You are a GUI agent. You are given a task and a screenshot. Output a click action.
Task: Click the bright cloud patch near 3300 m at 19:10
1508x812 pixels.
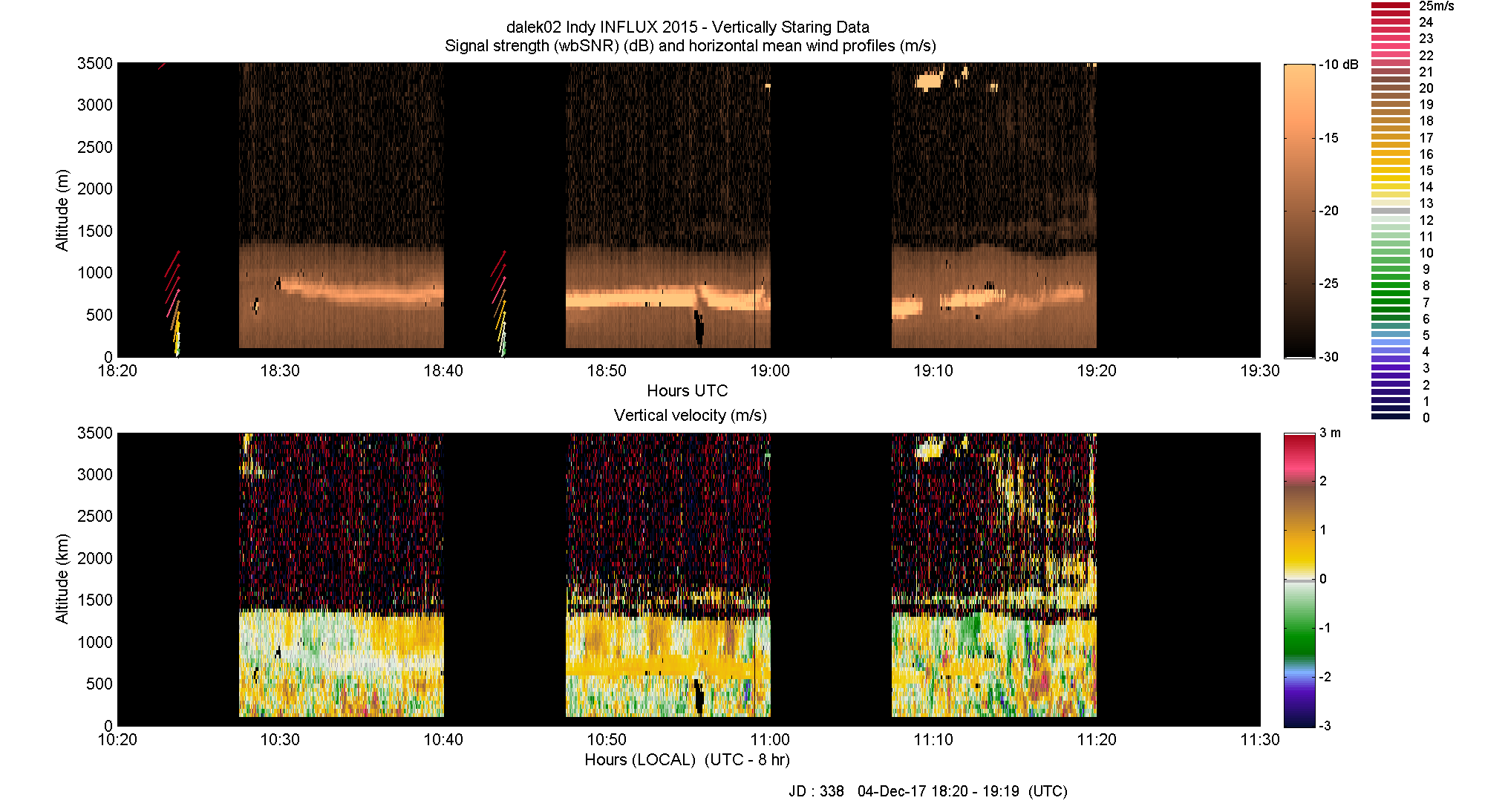tap(930, 79)
